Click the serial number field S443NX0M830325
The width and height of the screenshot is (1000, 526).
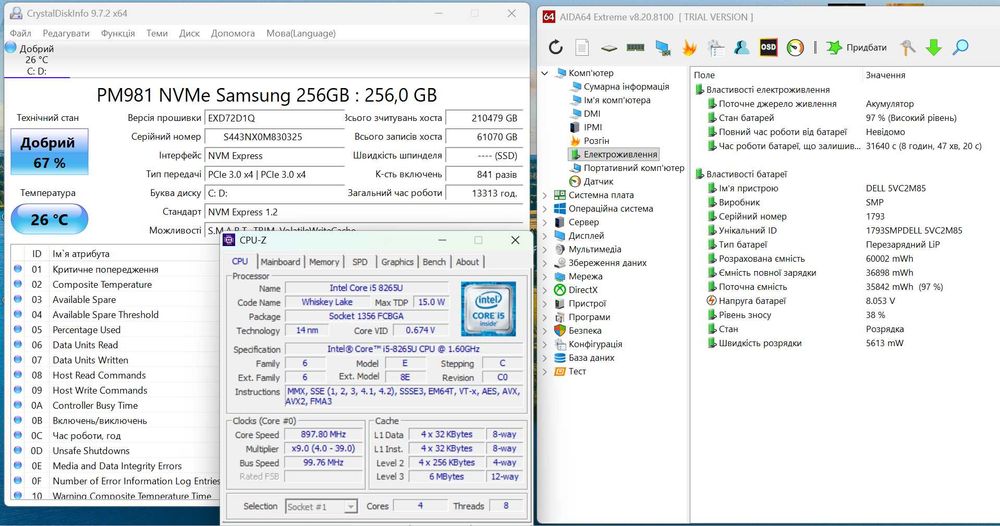coord(275,136)
